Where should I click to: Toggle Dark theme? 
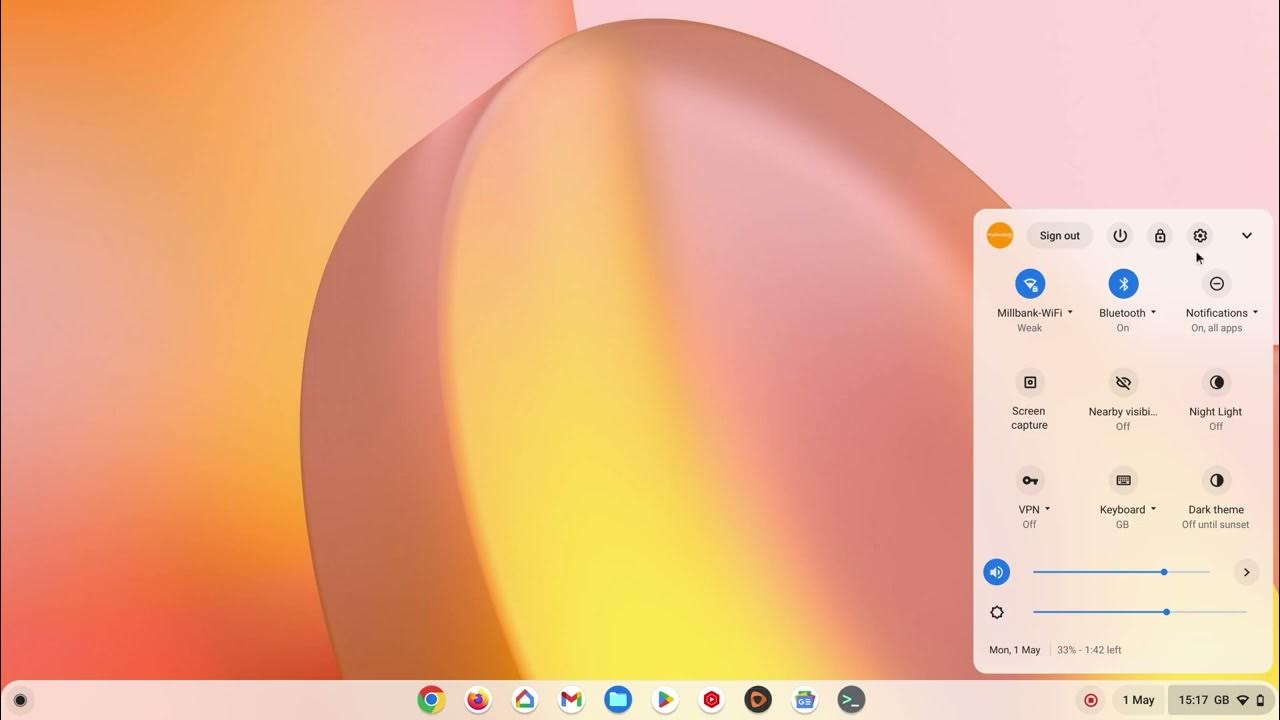pyautogui.click(x=1217, y=481)
